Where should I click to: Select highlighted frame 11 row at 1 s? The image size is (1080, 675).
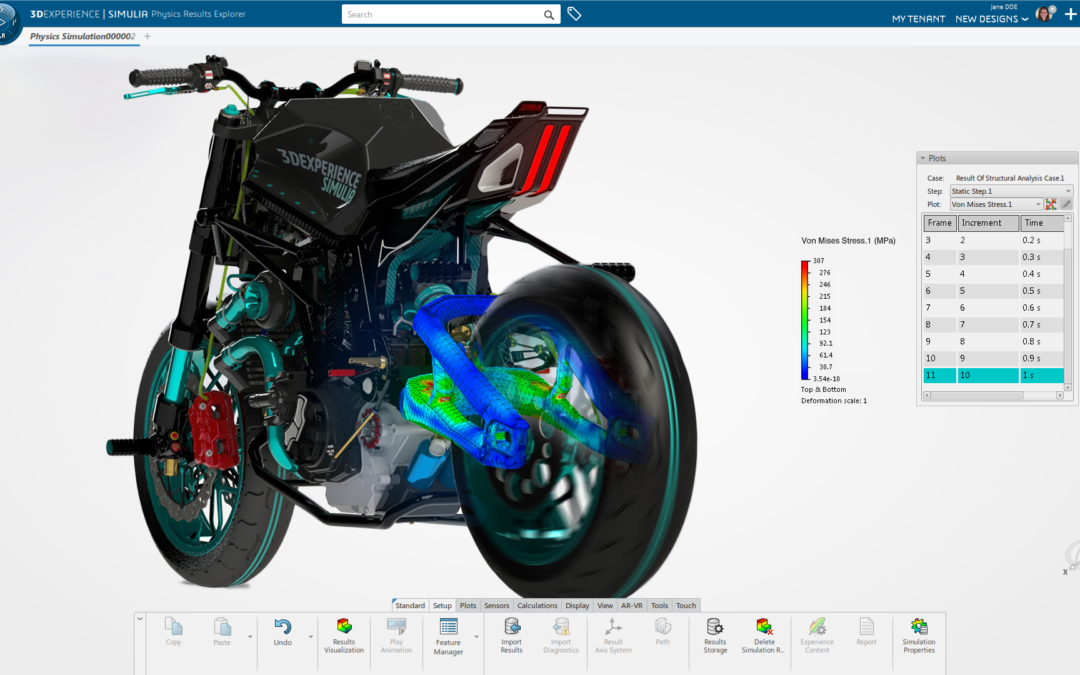pyautogui.click(x=993, y=375)
